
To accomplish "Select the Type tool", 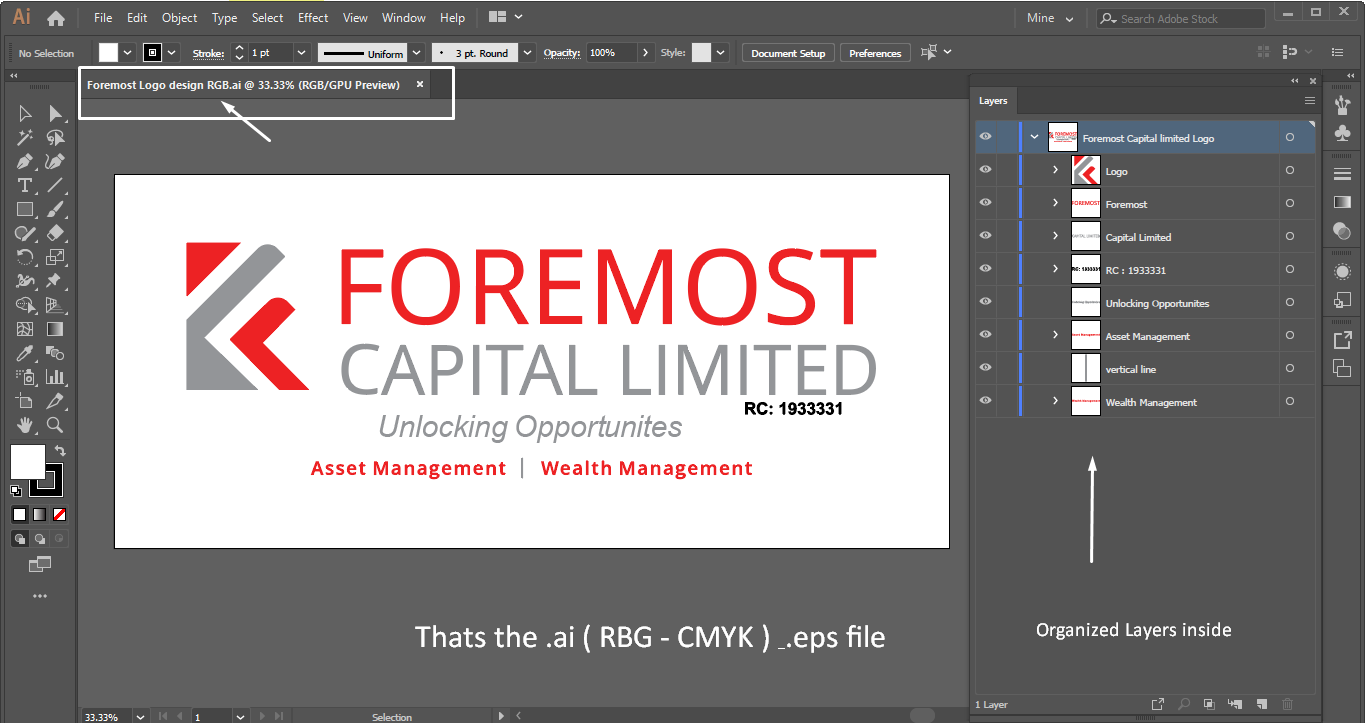I will point(25,185).
